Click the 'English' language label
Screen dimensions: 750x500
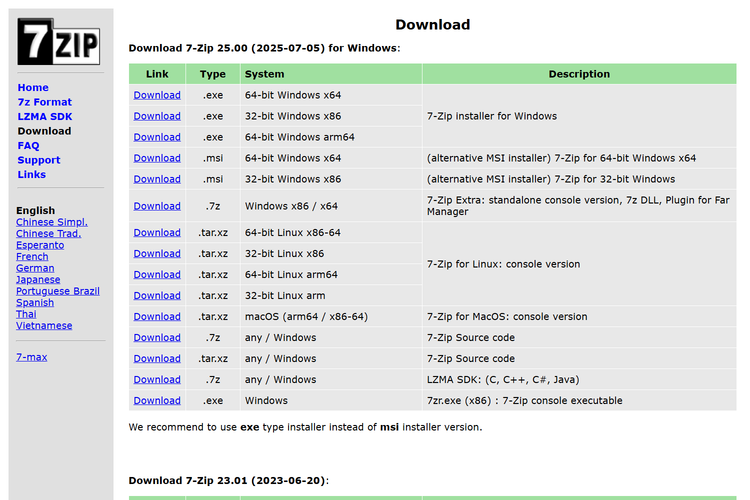pos(35,211)
